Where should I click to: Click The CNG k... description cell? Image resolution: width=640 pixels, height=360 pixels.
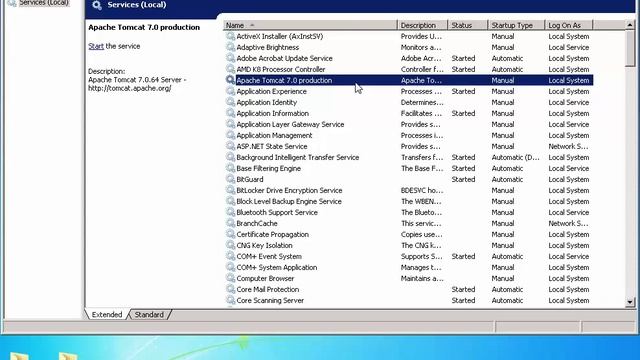click(x=421, y=246)
